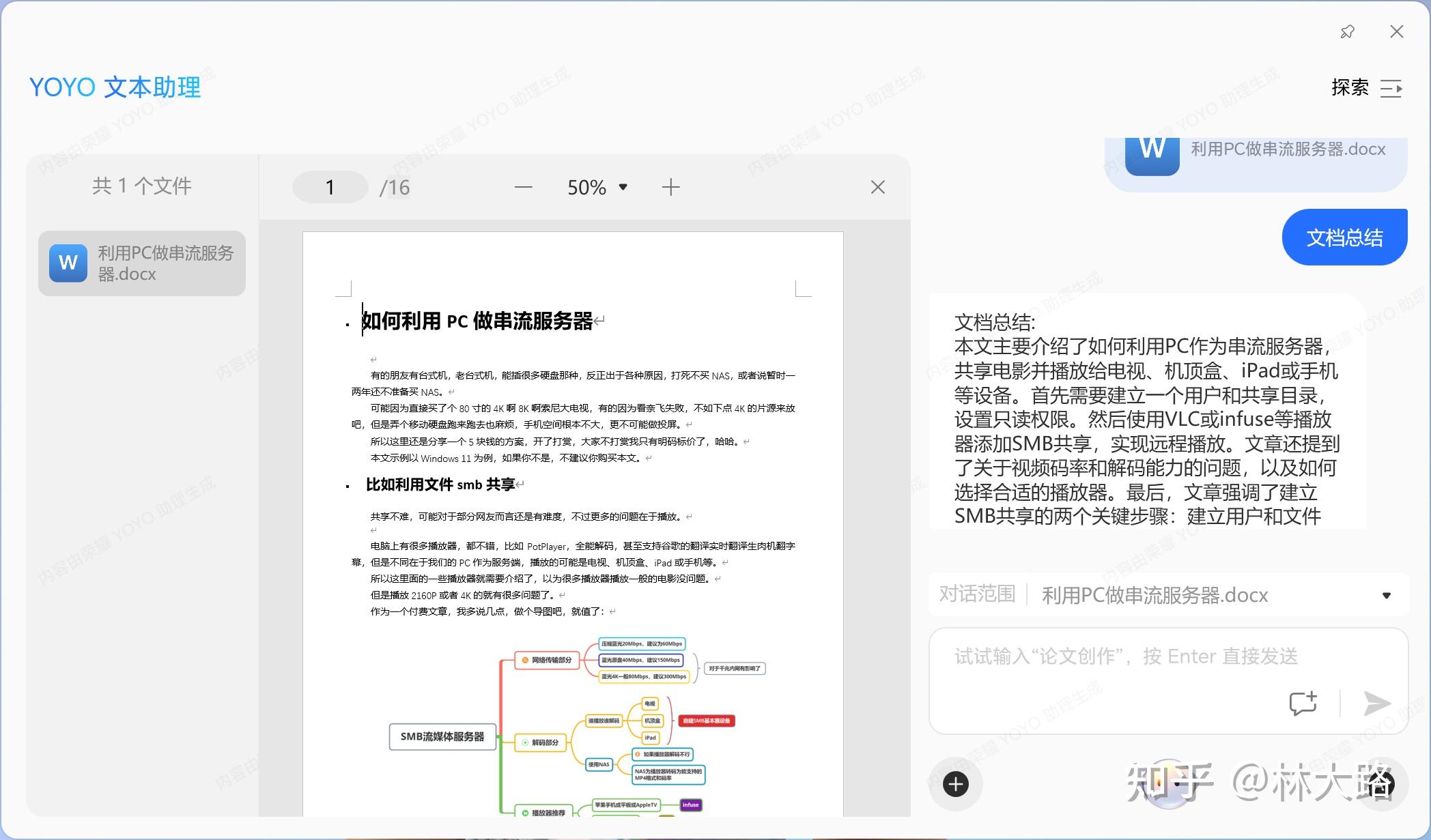
Task: Close the YOYO assistant window
Action: click(x=1397, y=31)
